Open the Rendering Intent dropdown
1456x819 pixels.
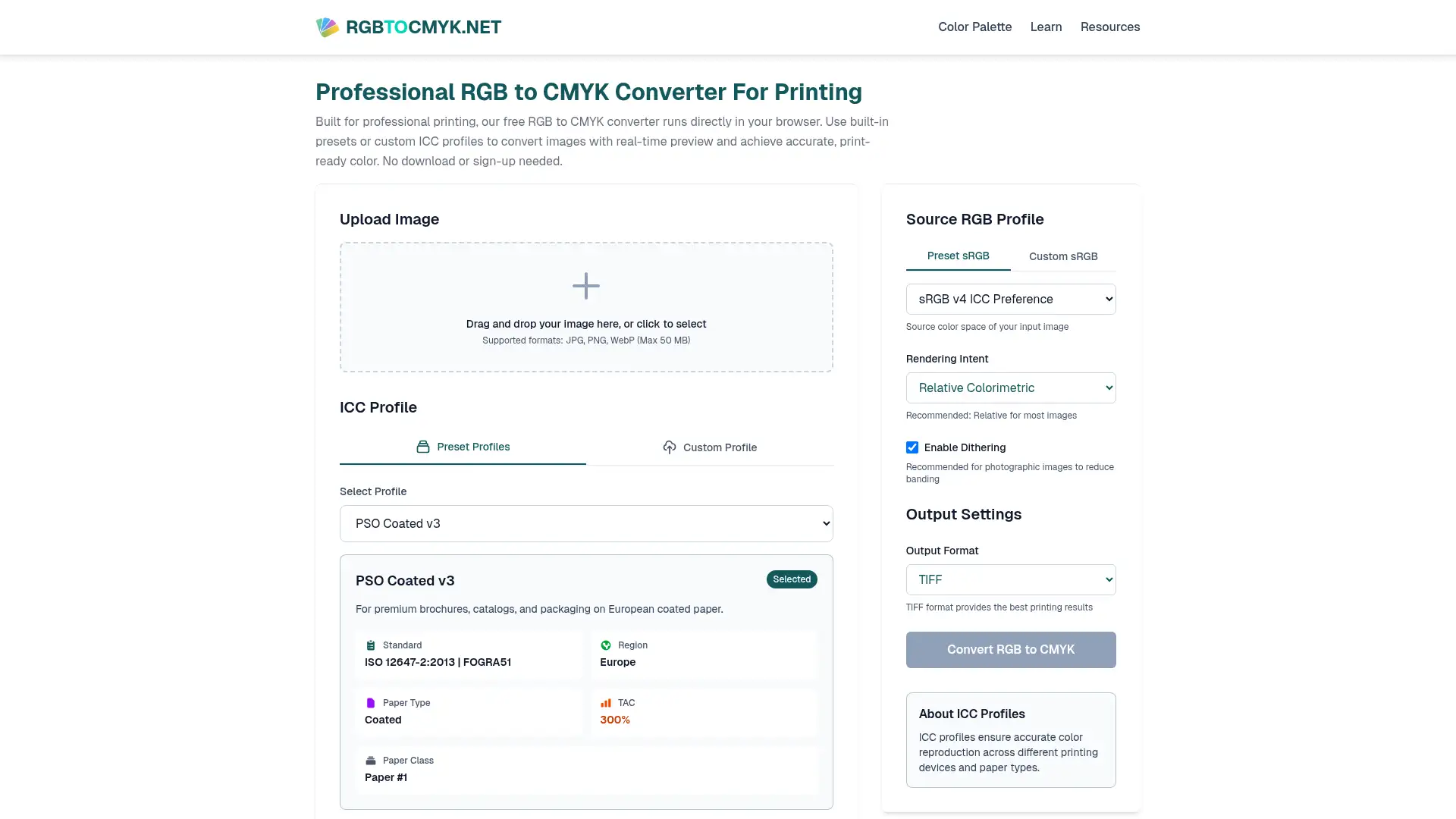(x=1011, y=388)
